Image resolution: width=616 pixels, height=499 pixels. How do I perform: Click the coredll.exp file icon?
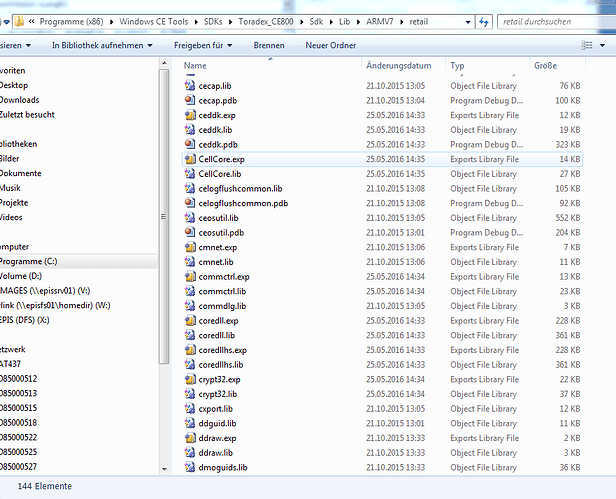(x=190, y=321)
